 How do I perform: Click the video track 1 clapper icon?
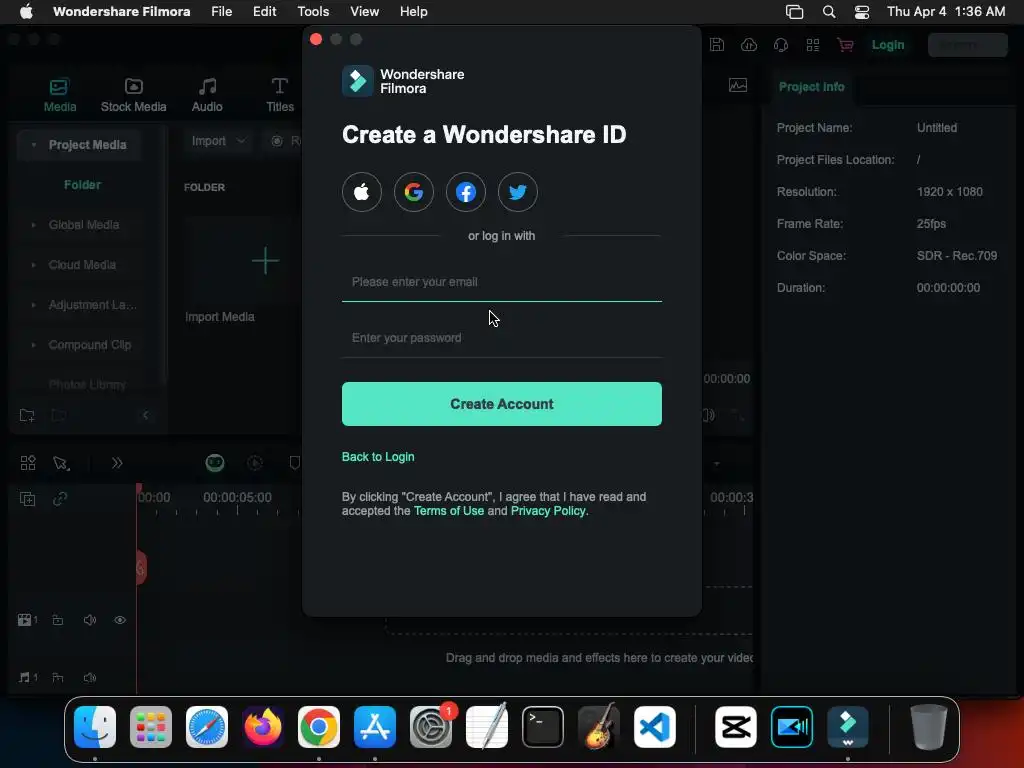pos(24,620)
